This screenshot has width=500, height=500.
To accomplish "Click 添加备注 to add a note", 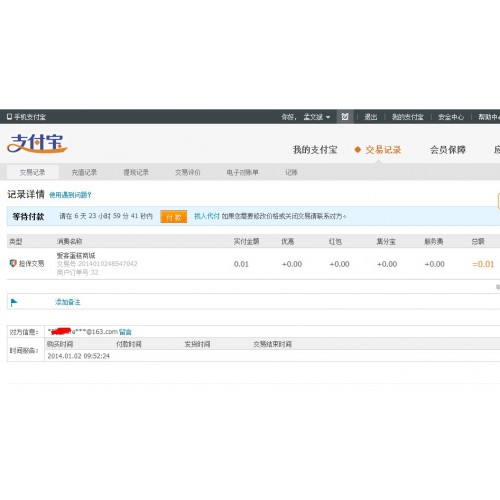I will [x=68, y=302].
